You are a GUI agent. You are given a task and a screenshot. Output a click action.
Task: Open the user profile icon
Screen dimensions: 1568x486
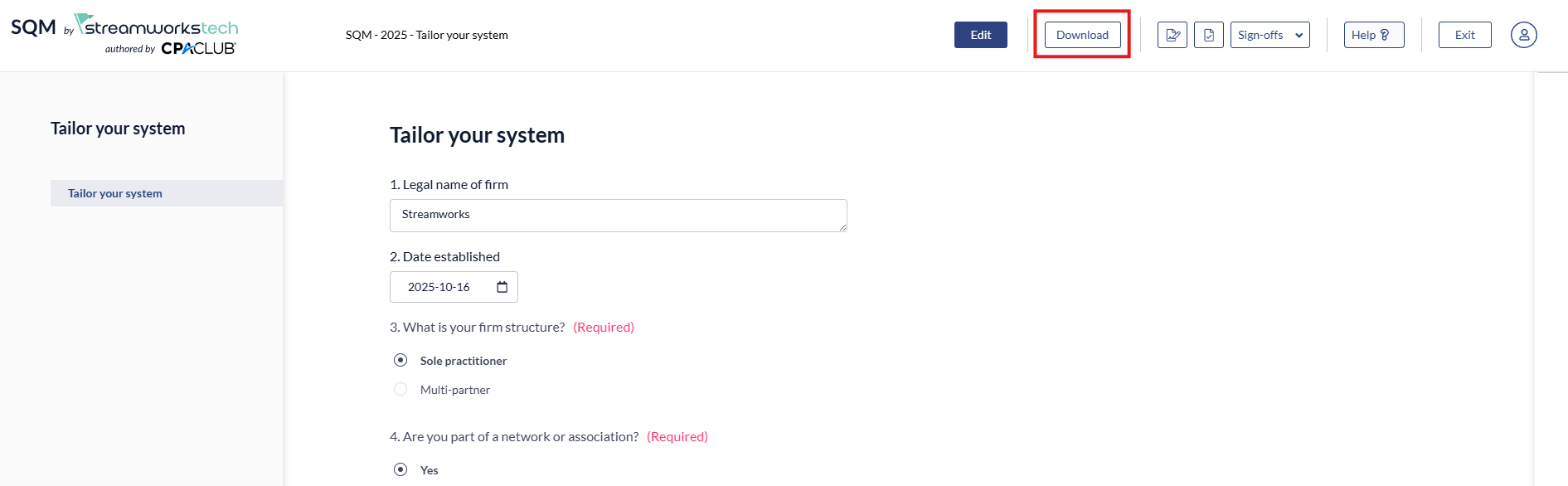[x=1523, y=35]
